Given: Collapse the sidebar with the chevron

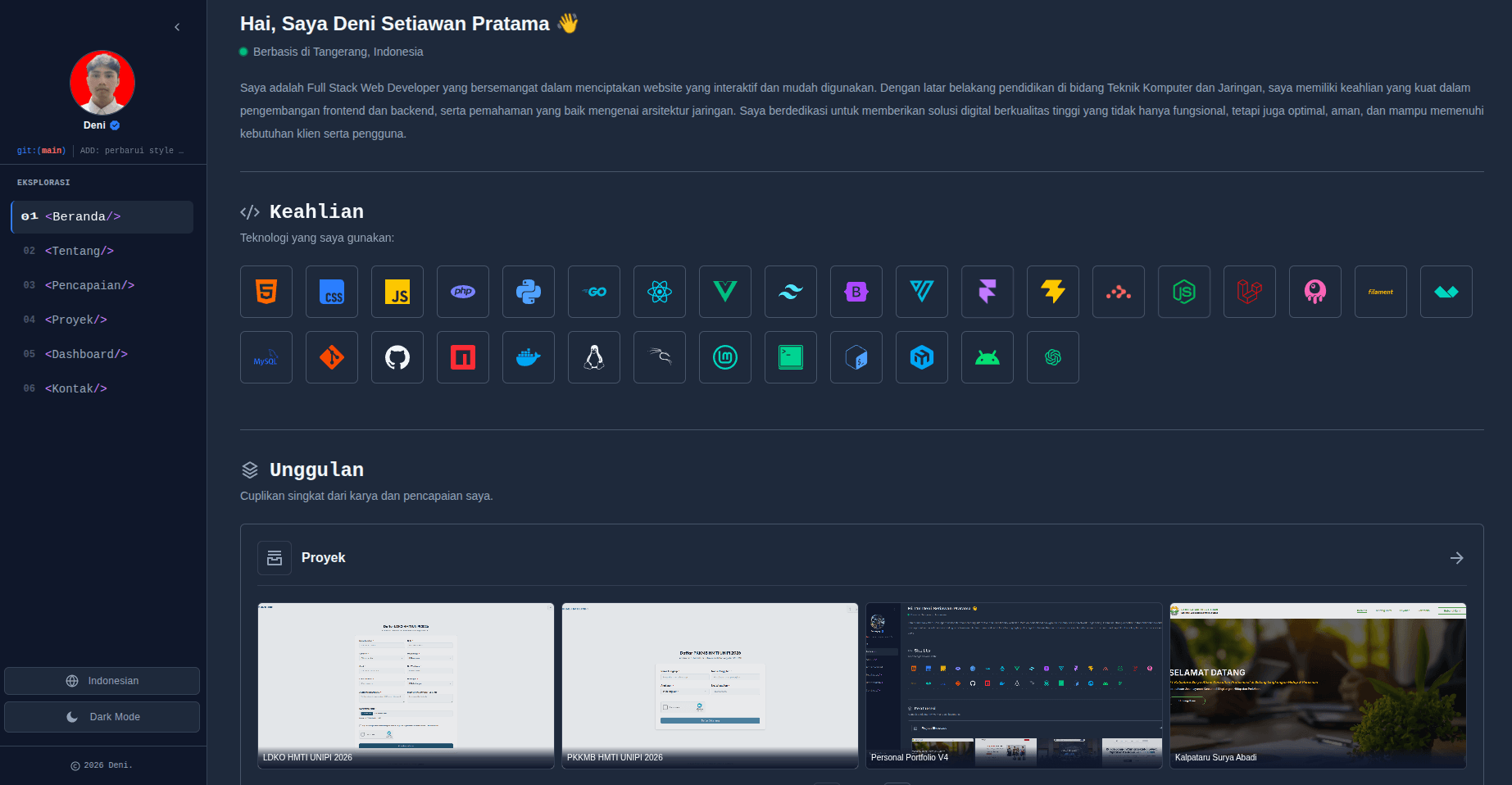Looking at the screenshot, I should (x=177, y=27).
